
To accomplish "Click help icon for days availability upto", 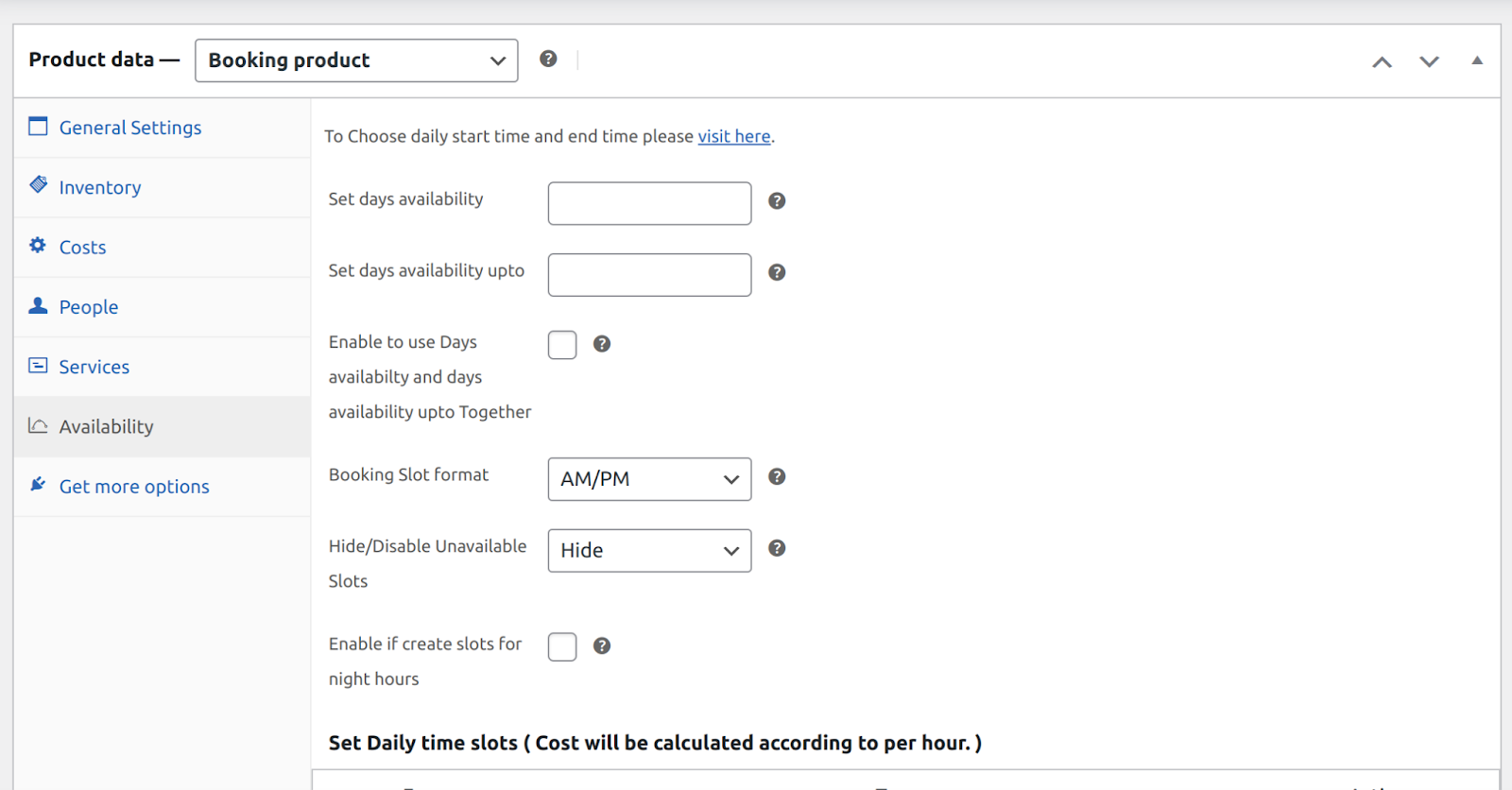I will tap(777, 273).
